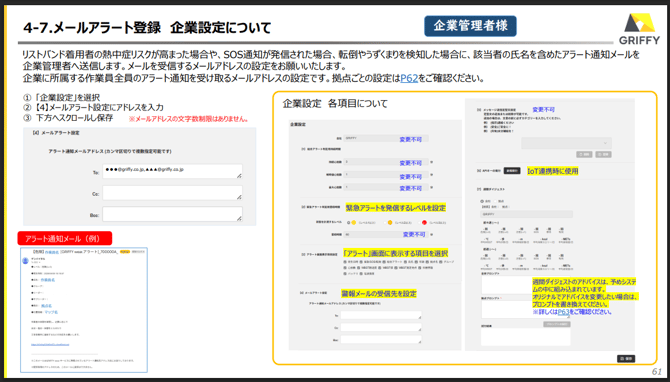The image size is (670, 382).
Task: Click the small To field in 企業設定 overview
Action: point(381,315)
